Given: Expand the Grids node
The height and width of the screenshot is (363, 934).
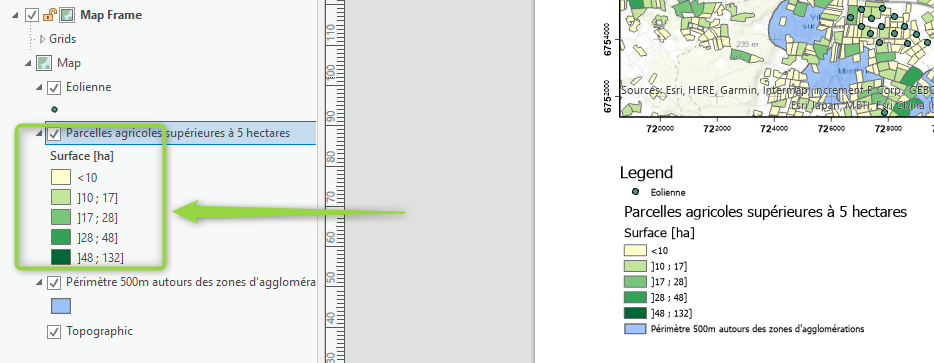Looking at the screenshot, I should coord(42,39).
